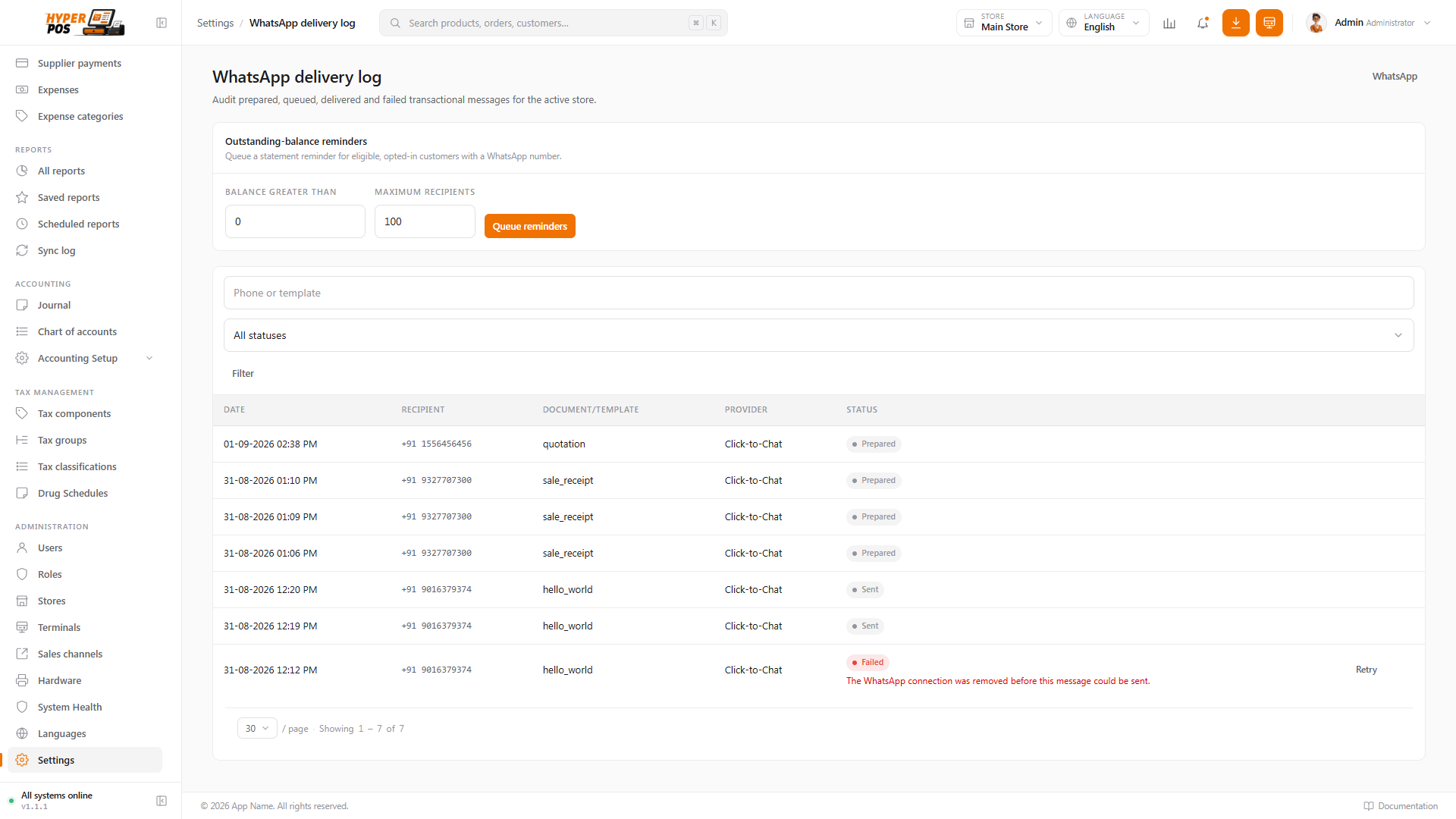Open Tax components in sidebar
1456x819 pixels.
[85, 413]
